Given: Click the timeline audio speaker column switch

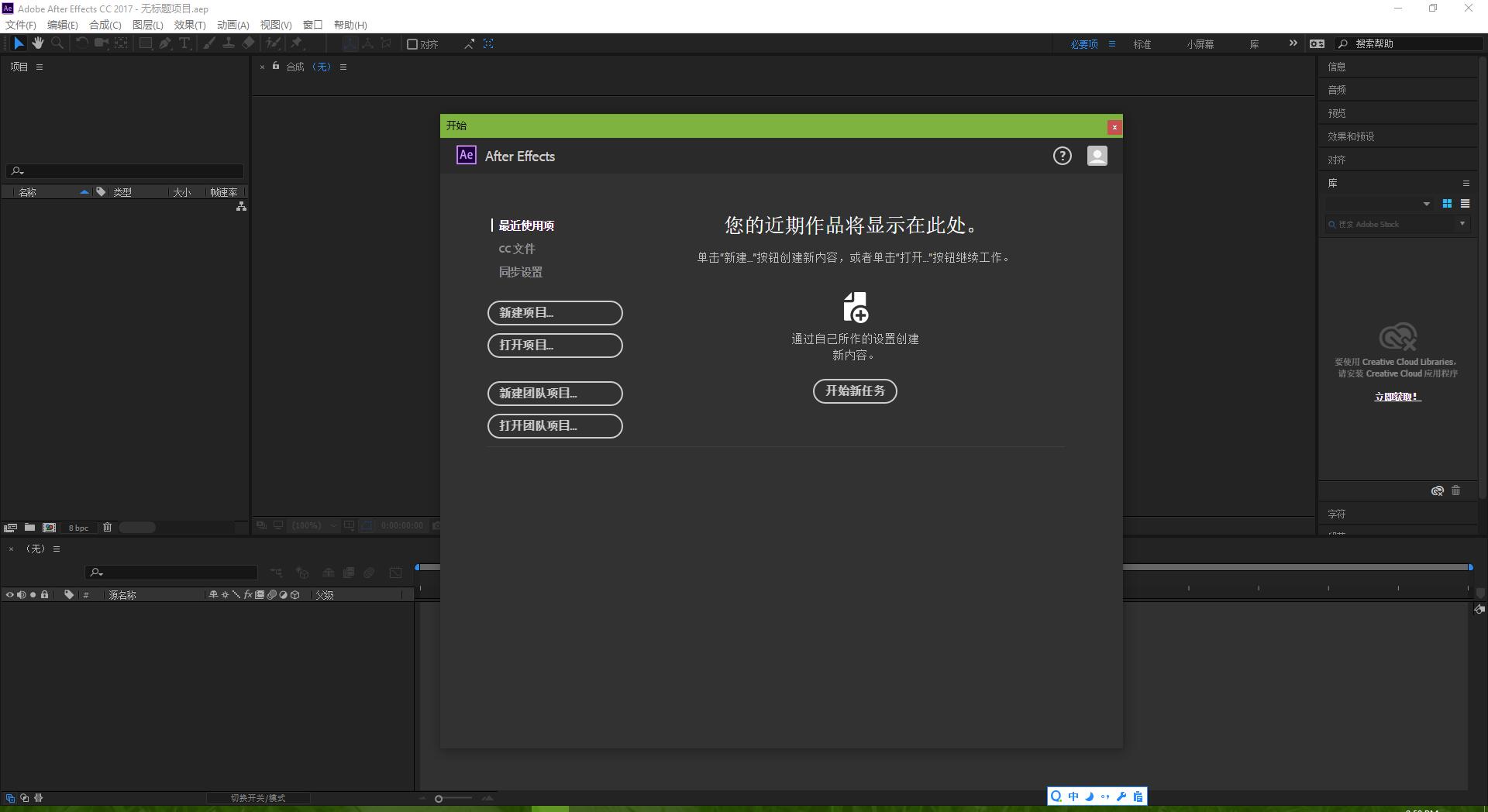Looking at the screenshot, I should pos(22,595).
